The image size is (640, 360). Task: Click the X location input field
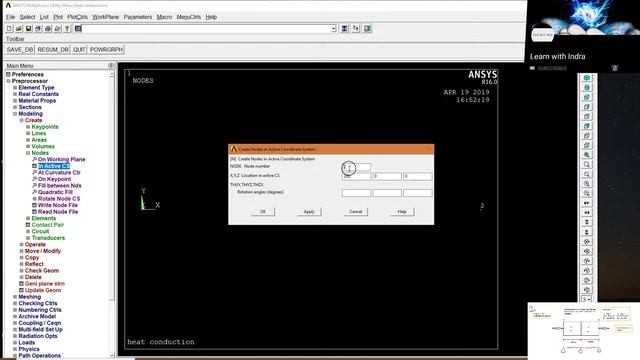(356, 176)
